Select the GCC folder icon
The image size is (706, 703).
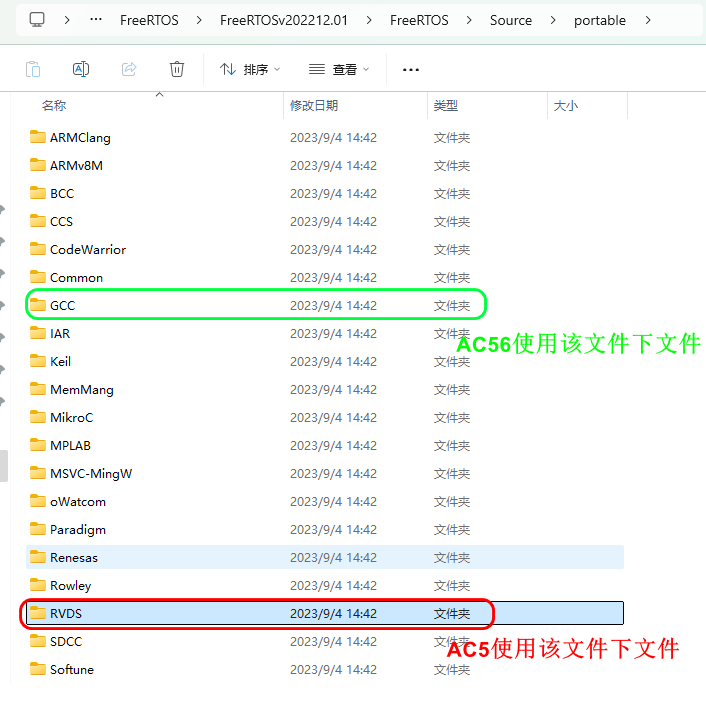point(38,305)
